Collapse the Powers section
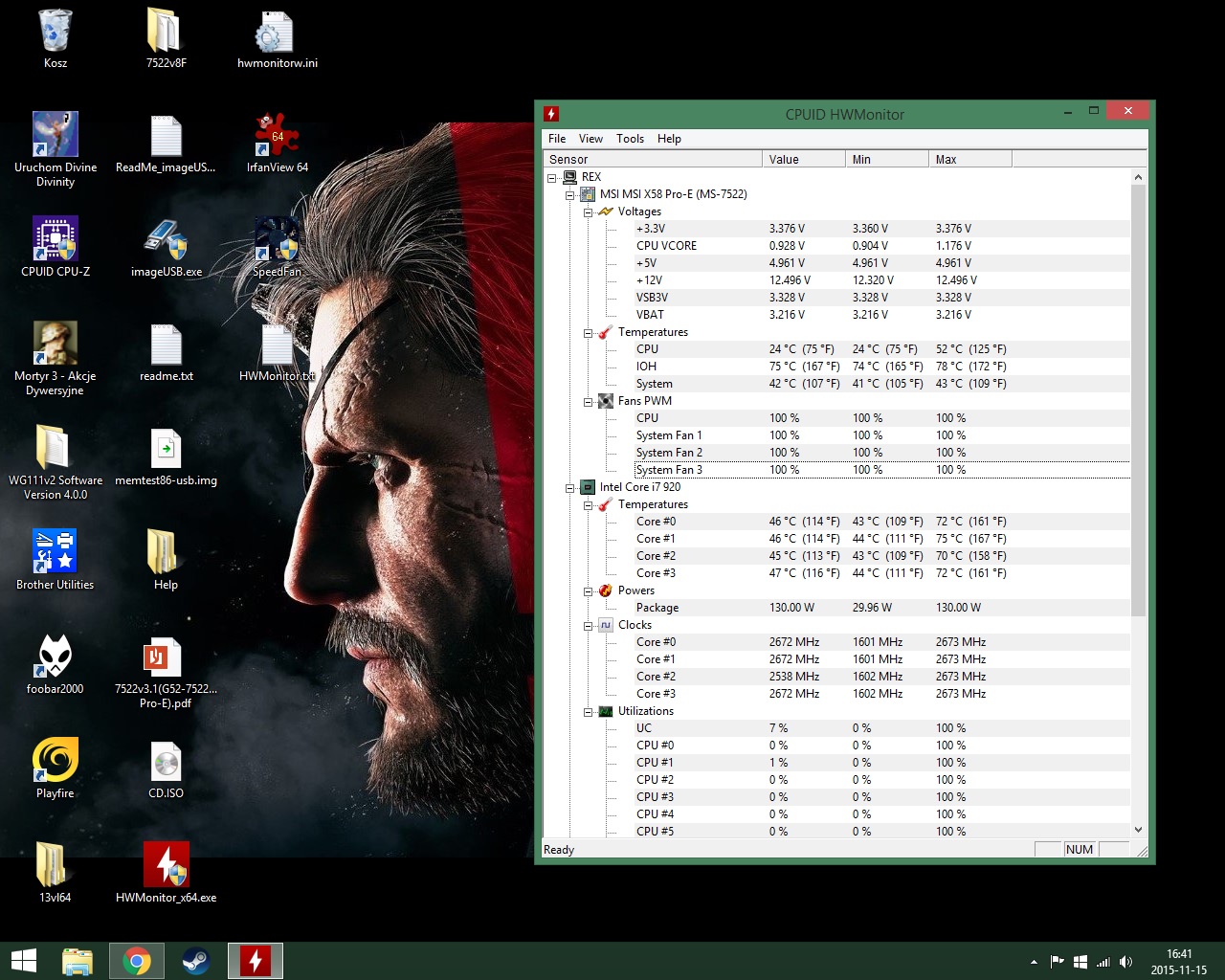This screenshot has width=1225, height=980. click(589, 590)
